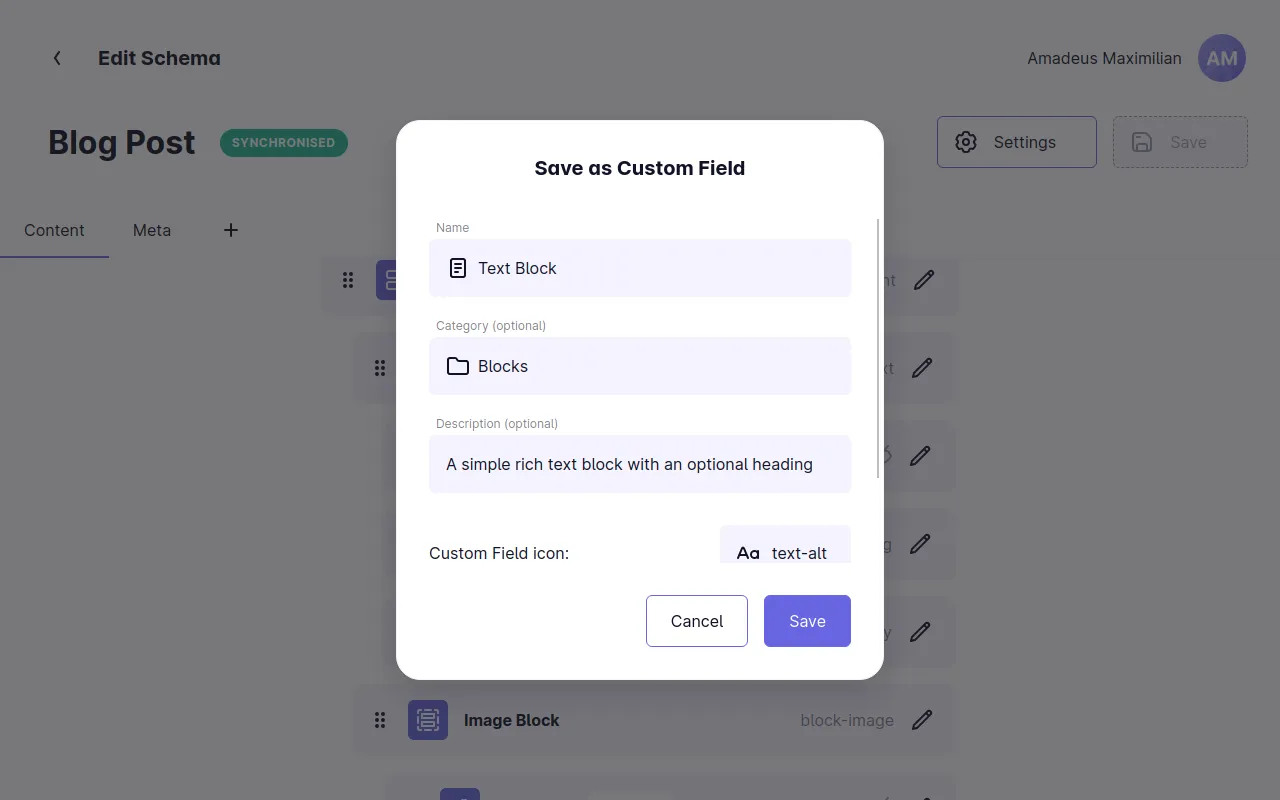
Task: Click the Description field in the modal
Action: 640,464
